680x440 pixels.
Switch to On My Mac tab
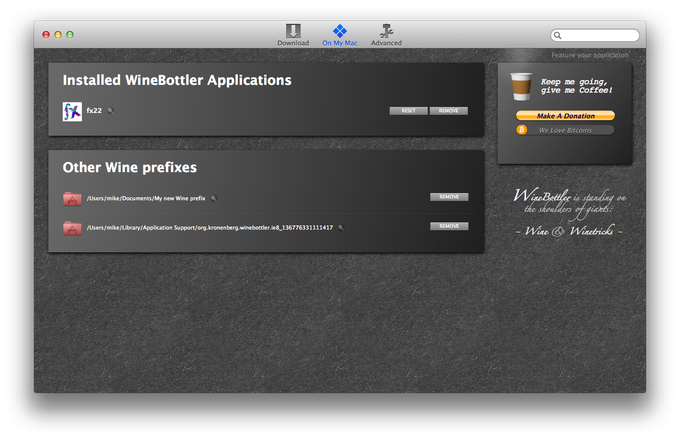(x=340, y=35)
